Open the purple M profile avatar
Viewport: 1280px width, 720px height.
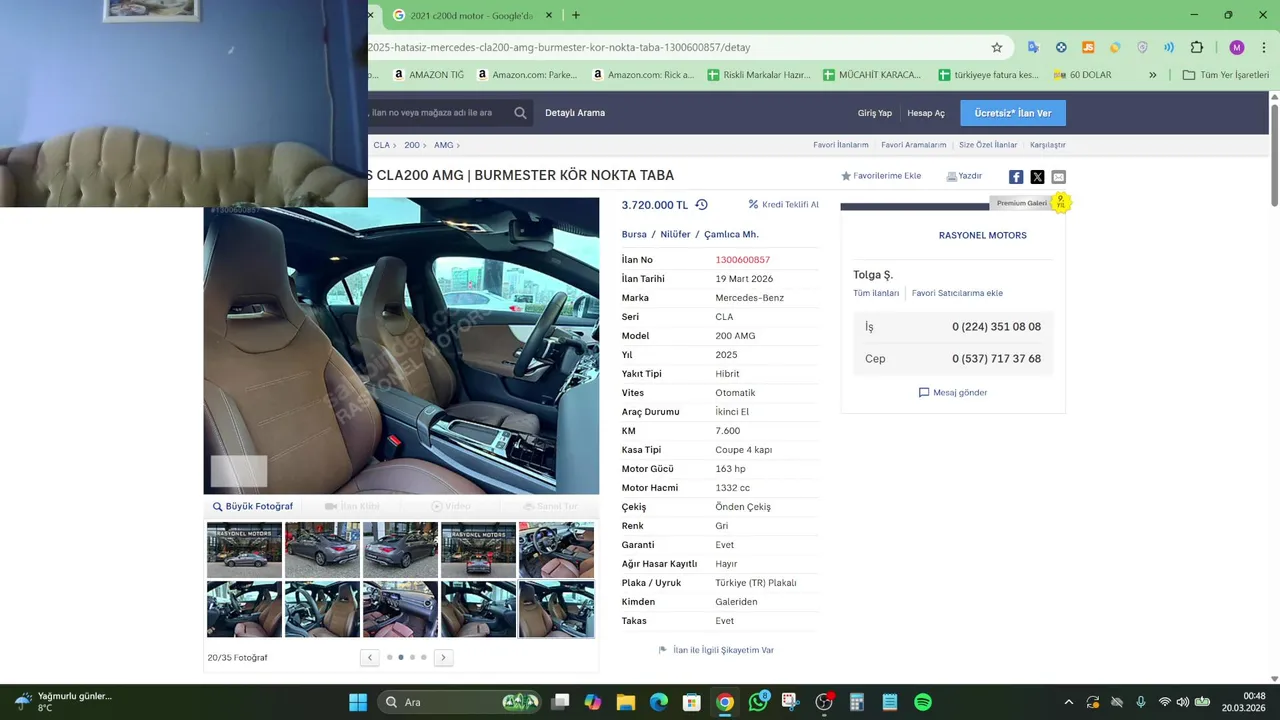[x=1237, y=47]
